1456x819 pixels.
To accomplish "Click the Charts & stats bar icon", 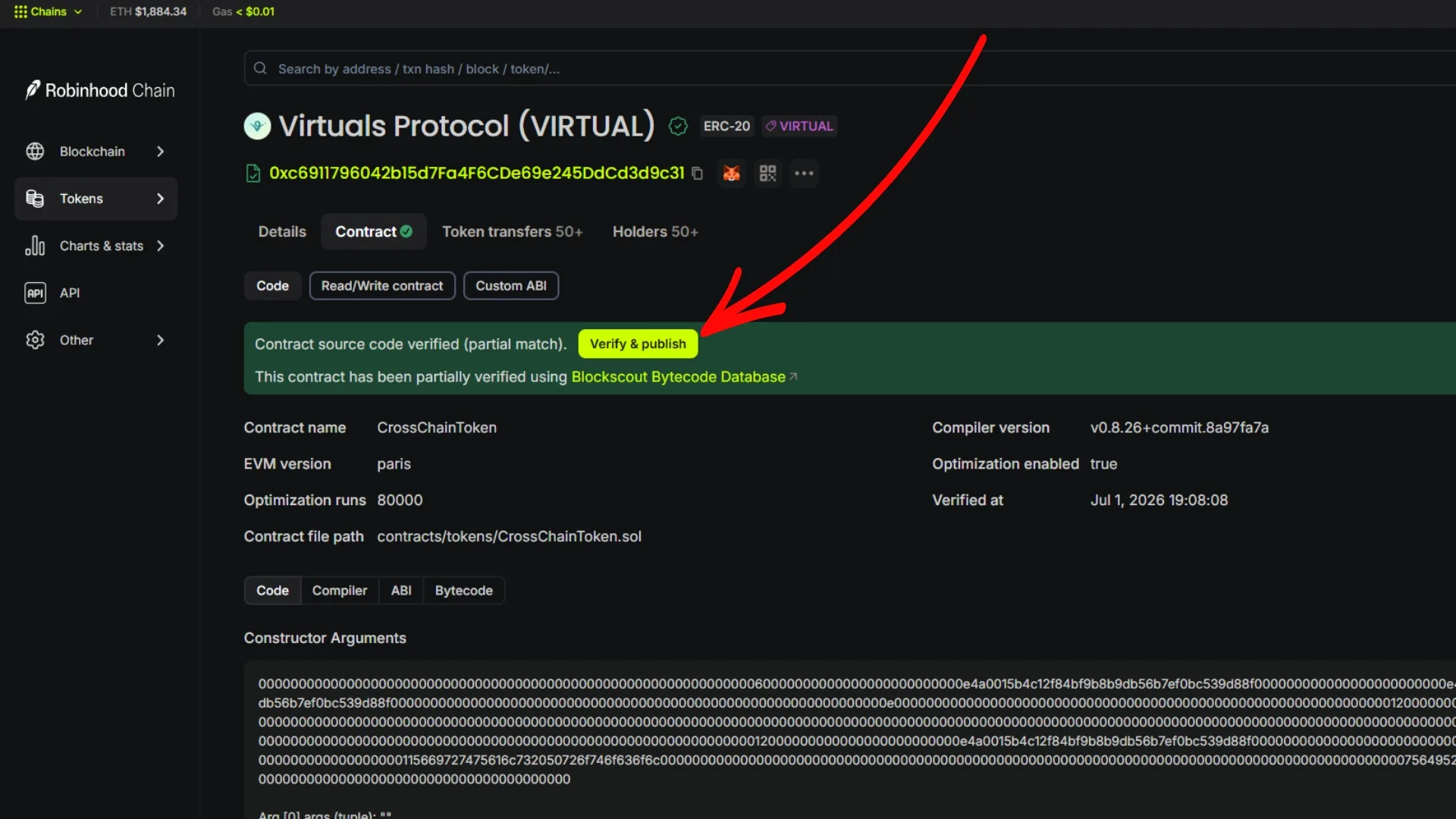I will [x=35, y=246].
